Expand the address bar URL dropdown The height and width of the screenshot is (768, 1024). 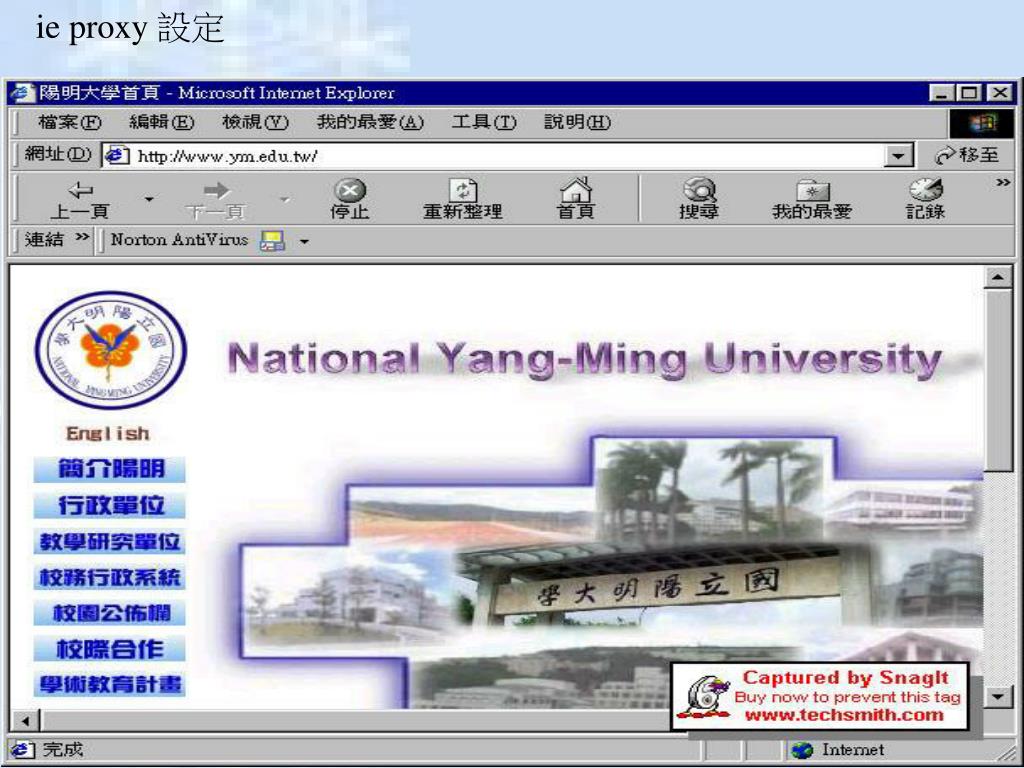(899, 156)
